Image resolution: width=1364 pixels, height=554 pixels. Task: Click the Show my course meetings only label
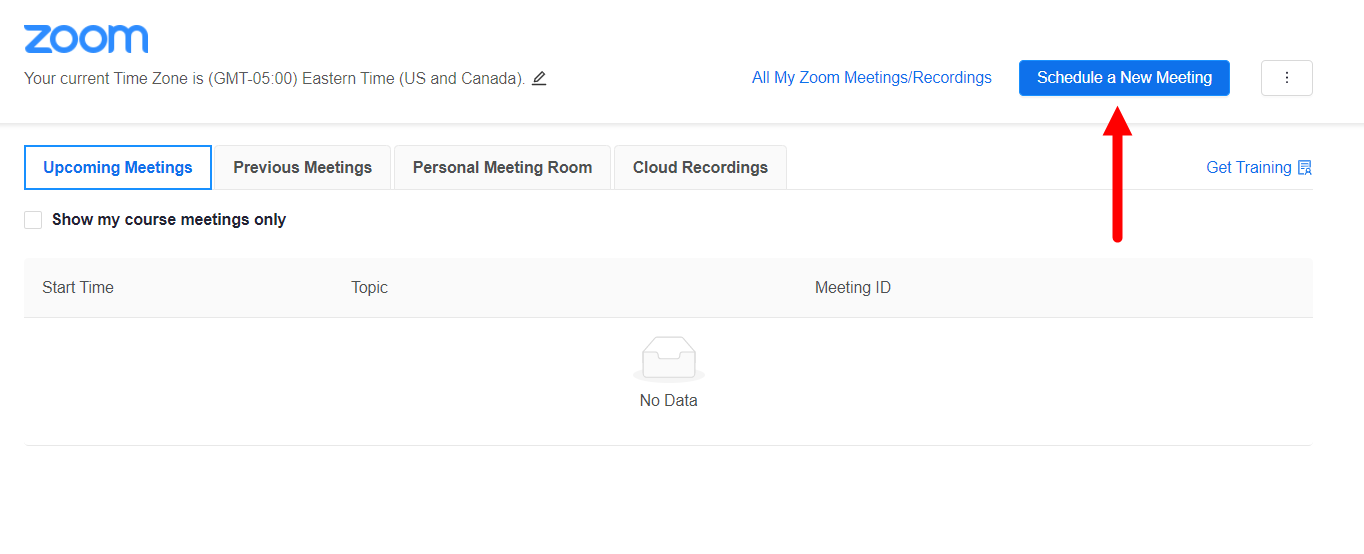tap(169, 220)
